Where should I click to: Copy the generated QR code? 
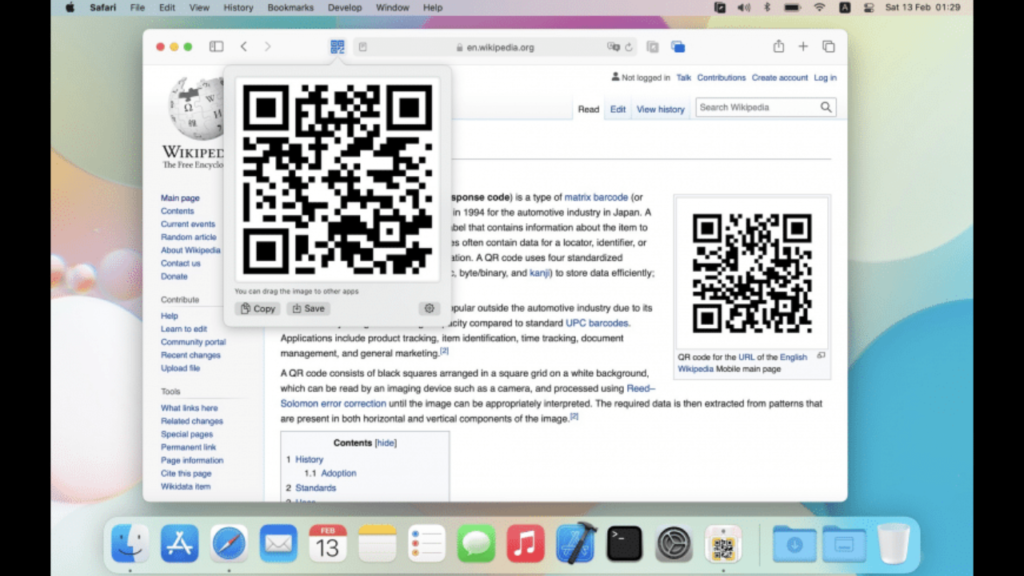pos(258,309)
